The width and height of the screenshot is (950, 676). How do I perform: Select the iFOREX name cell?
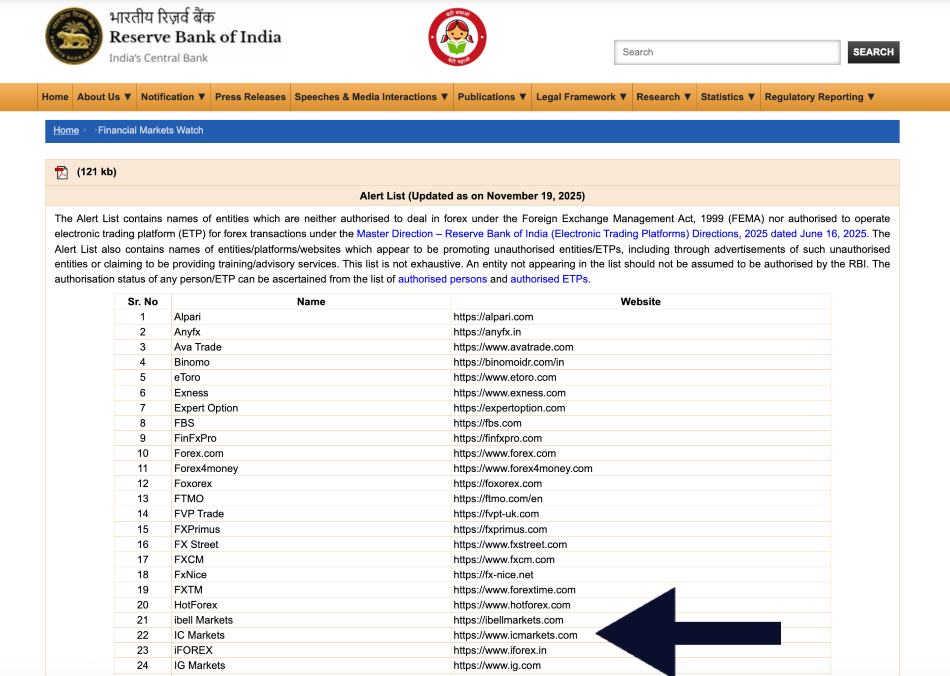311,651
